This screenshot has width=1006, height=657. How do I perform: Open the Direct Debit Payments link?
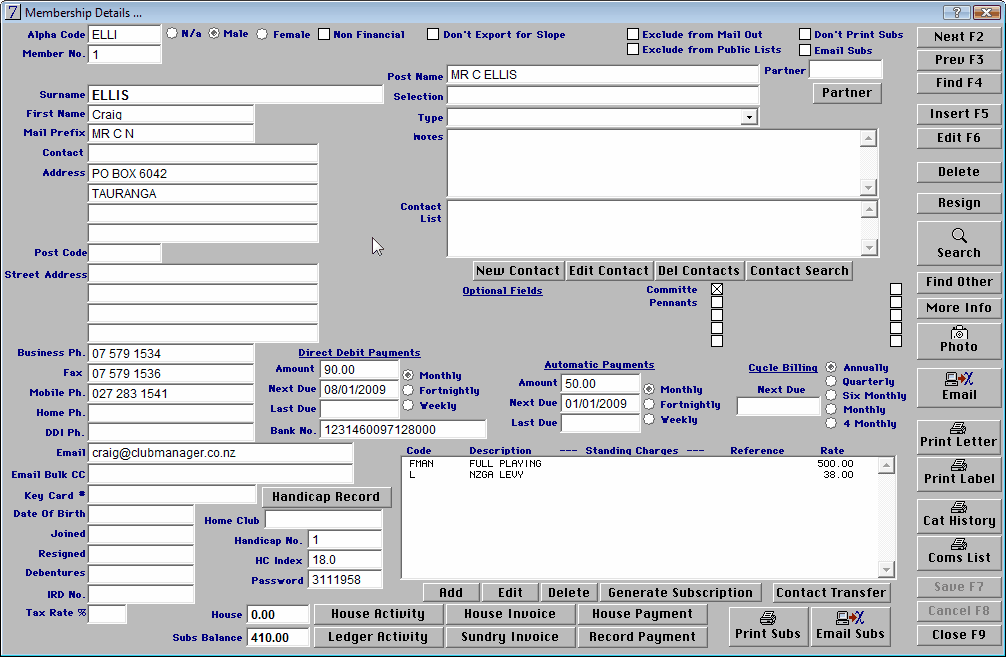359,352
